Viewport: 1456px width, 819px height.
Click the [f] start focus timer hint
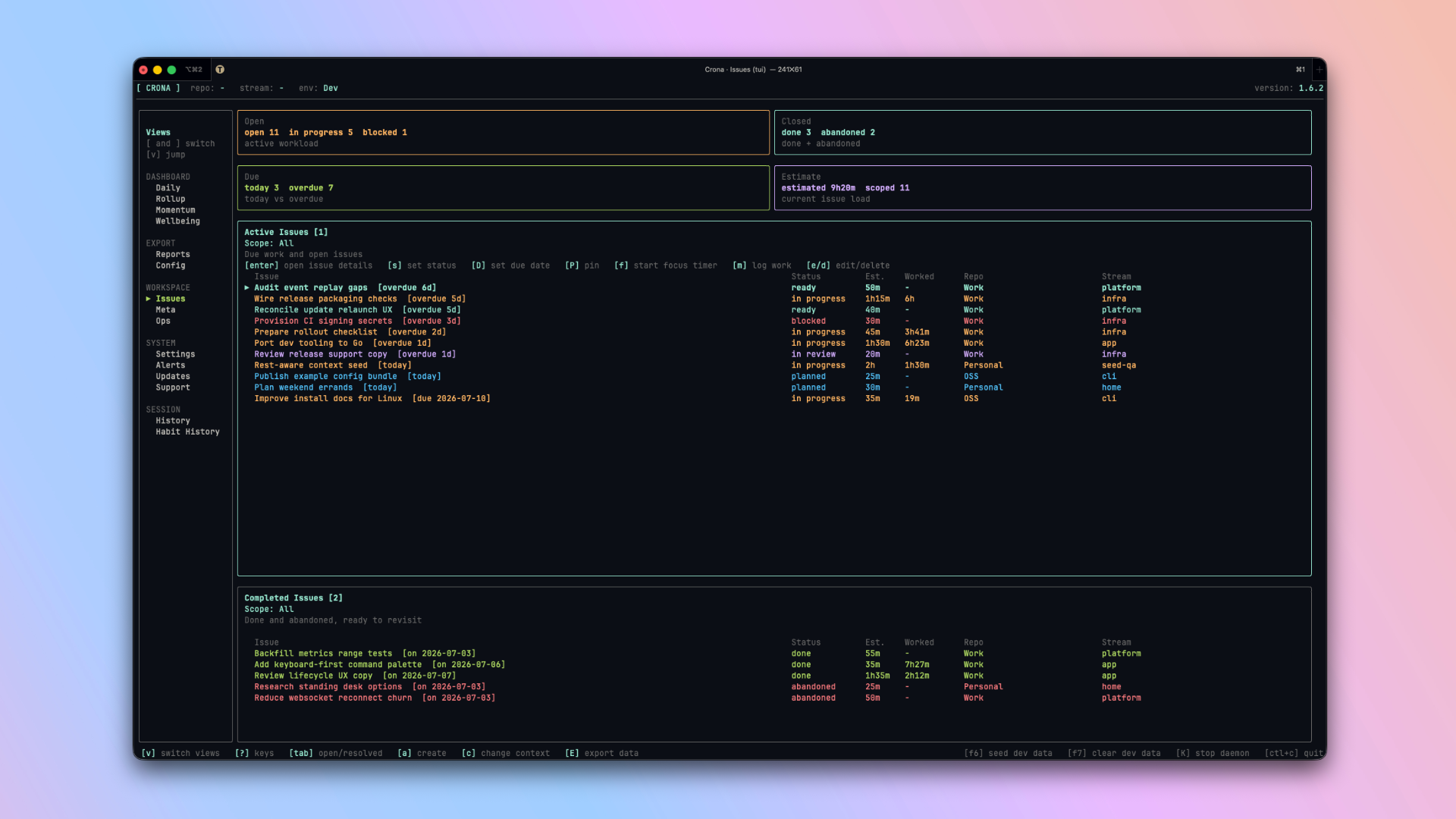(x=666, y=266)
